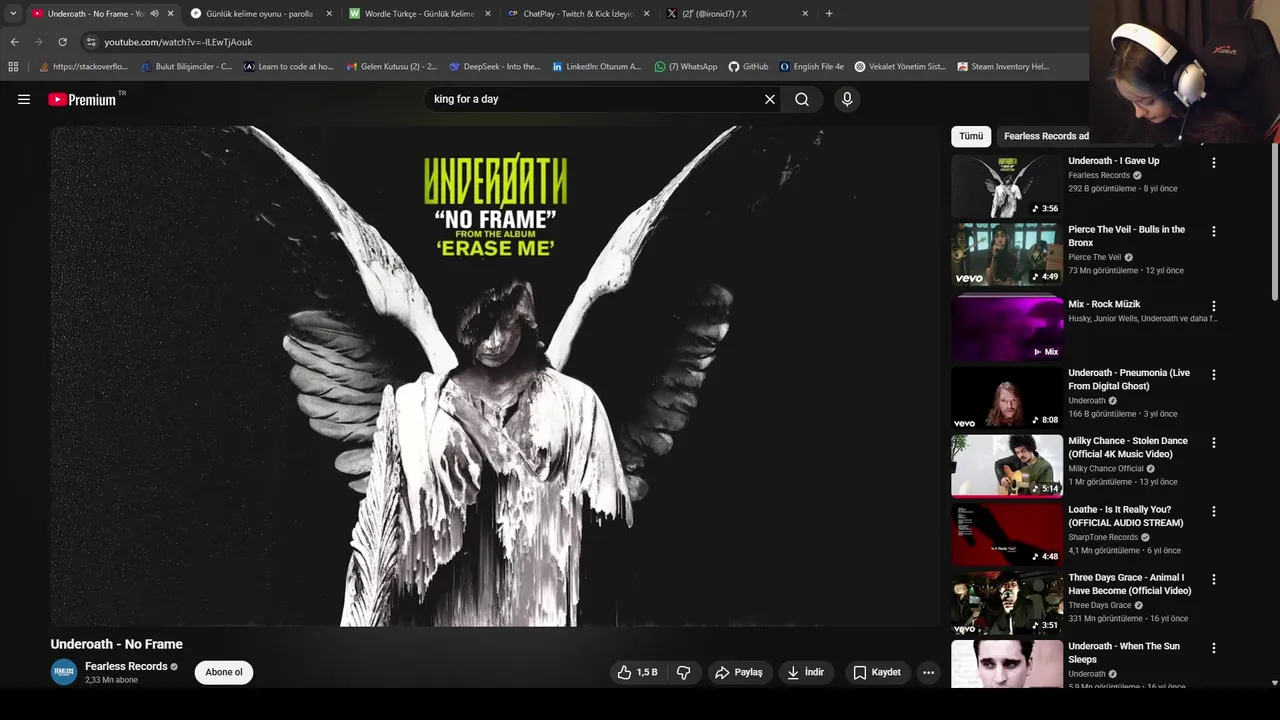Open the Fearless Records channel avatar
The width and height of the screenshot is (1280, 720).
pos(64,672)
